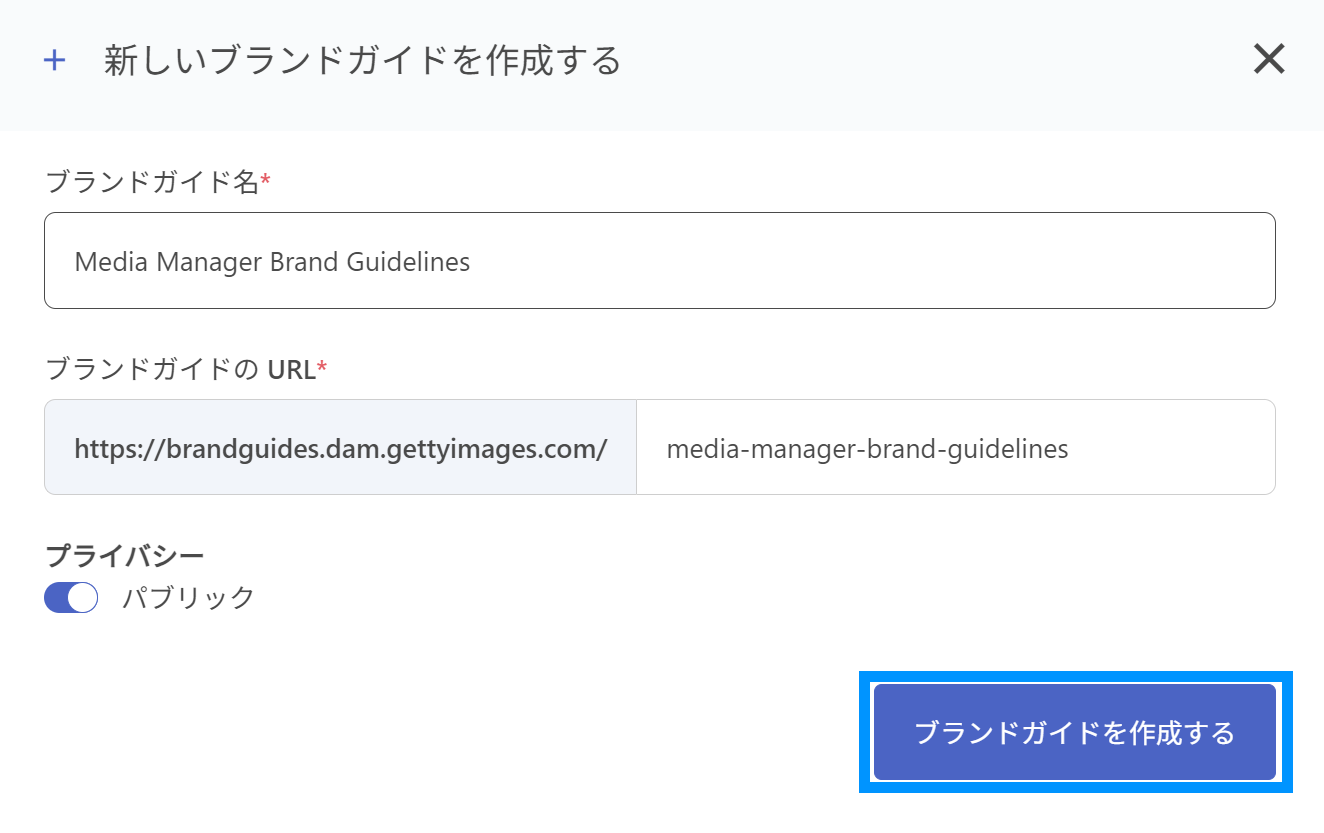Close the new brand guide dialog
Image resolution: width=1324 pixels, height=833 pixels.
(1268, 60)
